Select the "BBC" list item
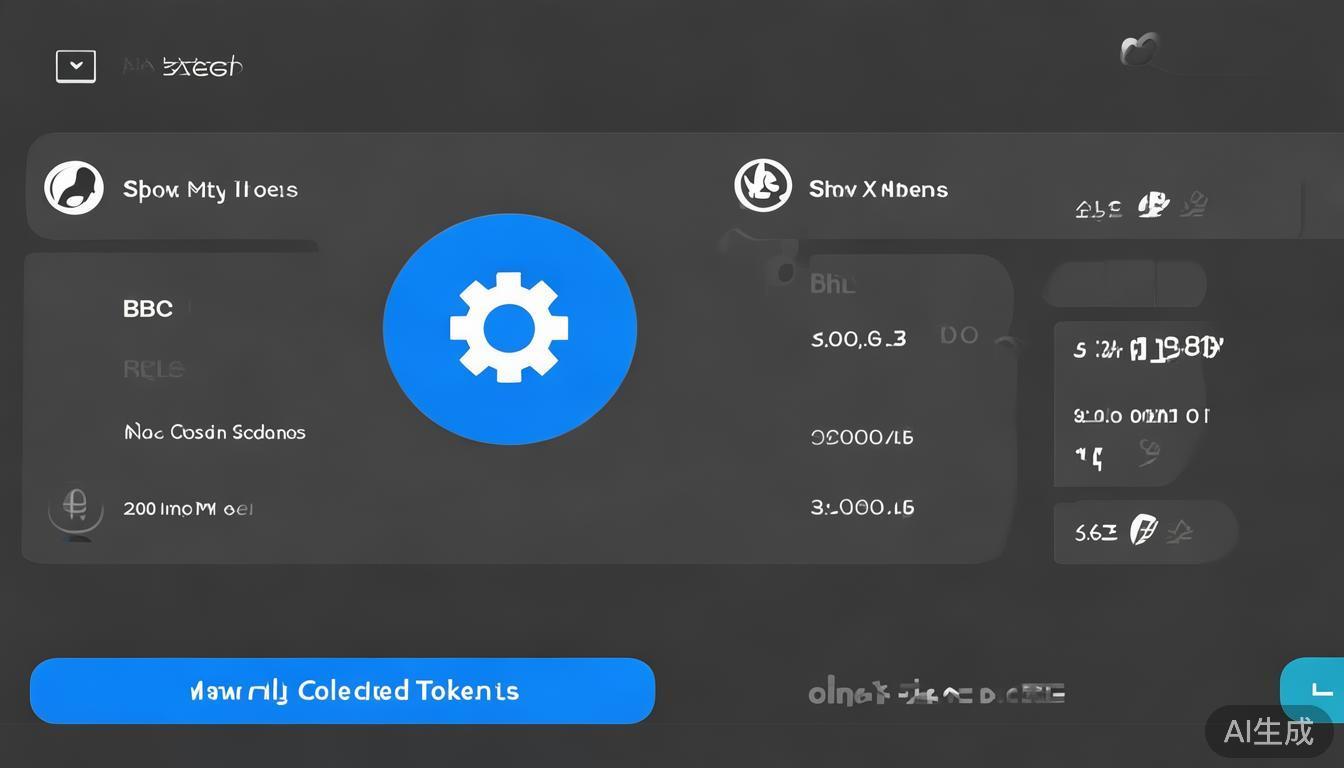 point(148,309)
